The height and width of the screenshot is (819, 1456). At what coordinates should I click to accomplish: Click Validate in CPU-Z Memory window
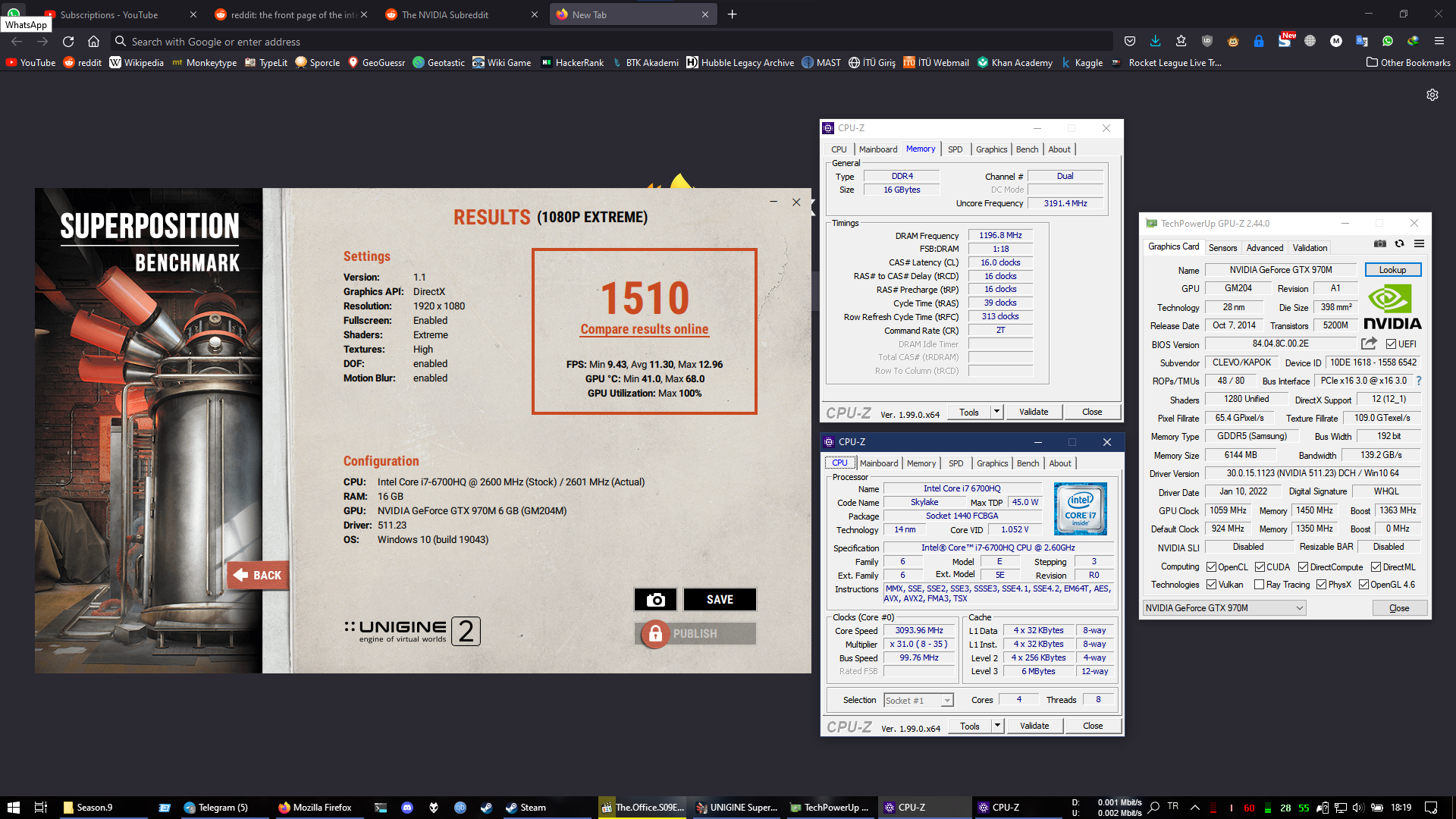1034,412
